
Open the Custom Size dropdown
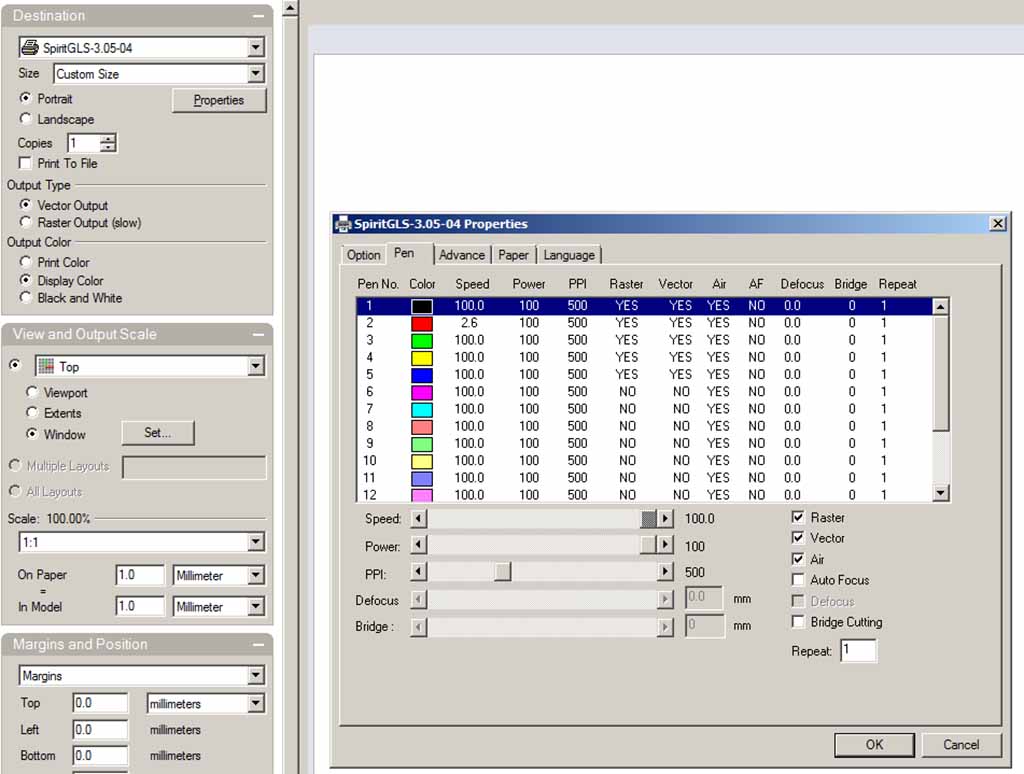[x=256, y=74]
